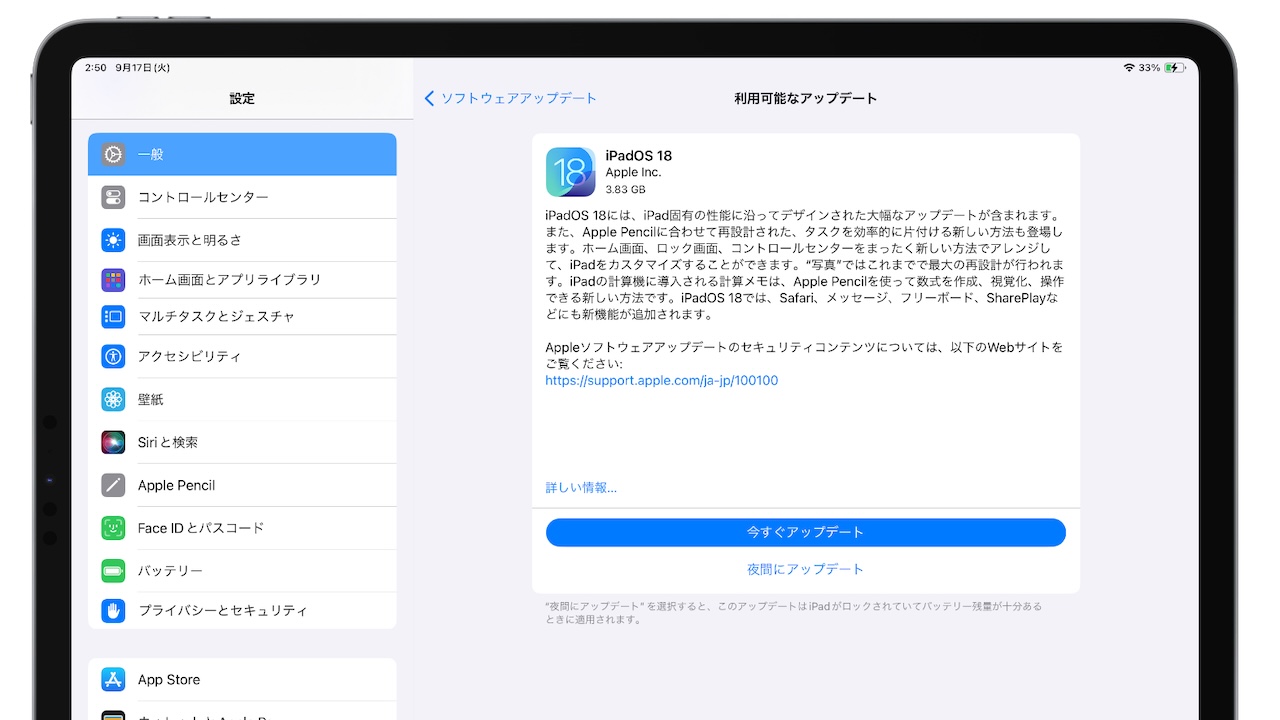Choose 夜間にアップデート
The image size is (1280, 720).
click(805, 569)
